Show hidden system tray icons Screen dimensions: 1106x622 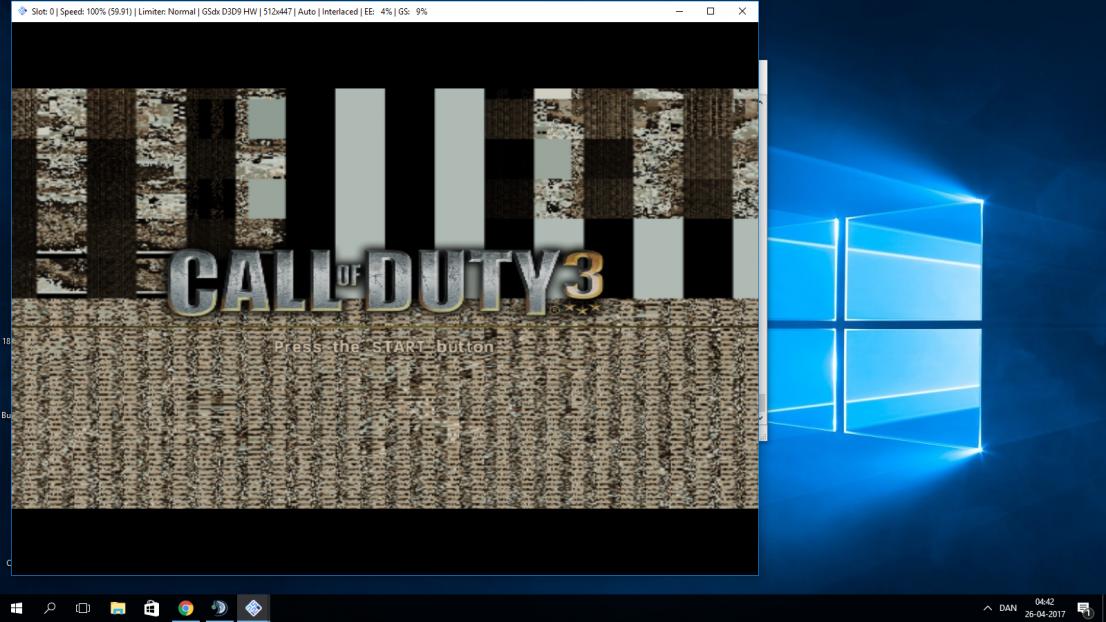[988, 608]
